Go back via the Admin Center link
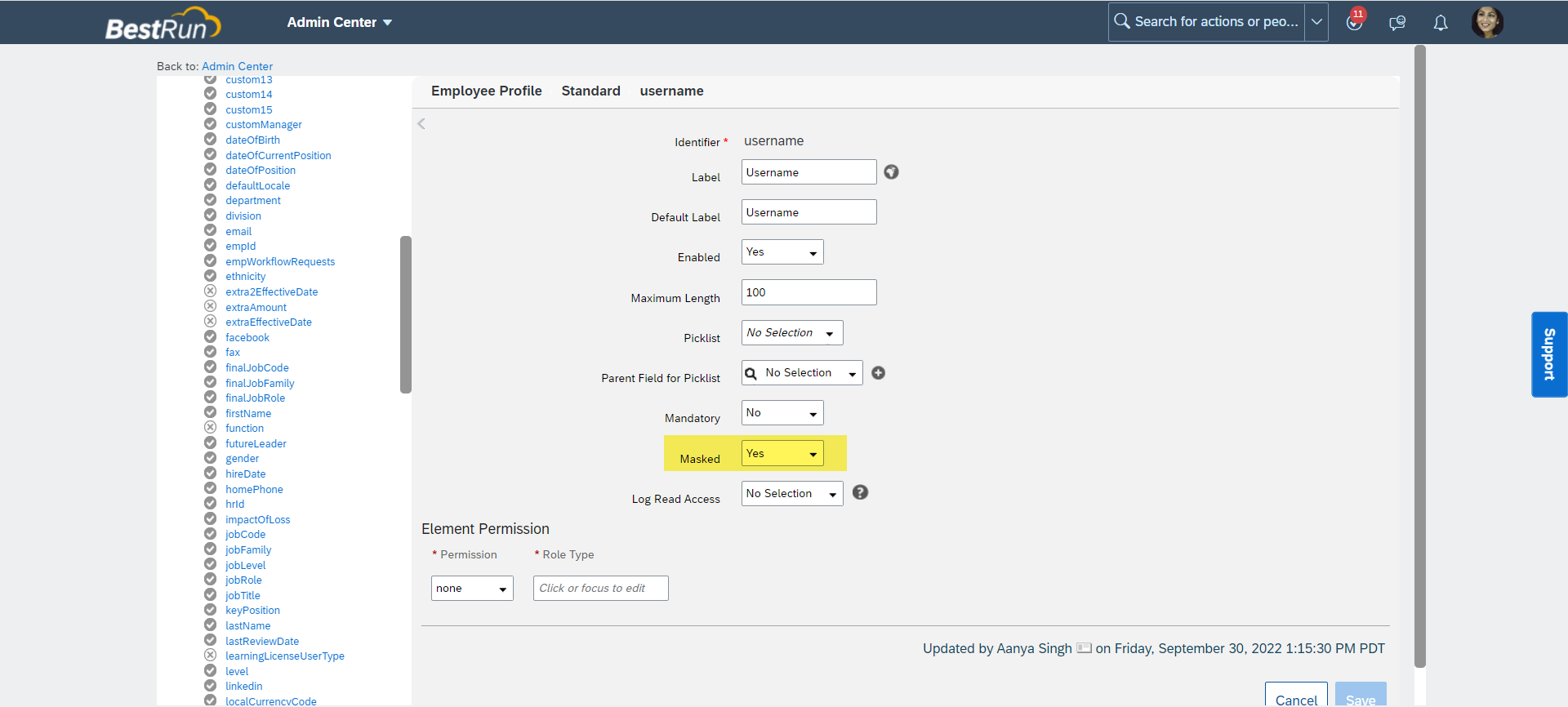Screen dimensions: 1568x707 tap(237, 66)
